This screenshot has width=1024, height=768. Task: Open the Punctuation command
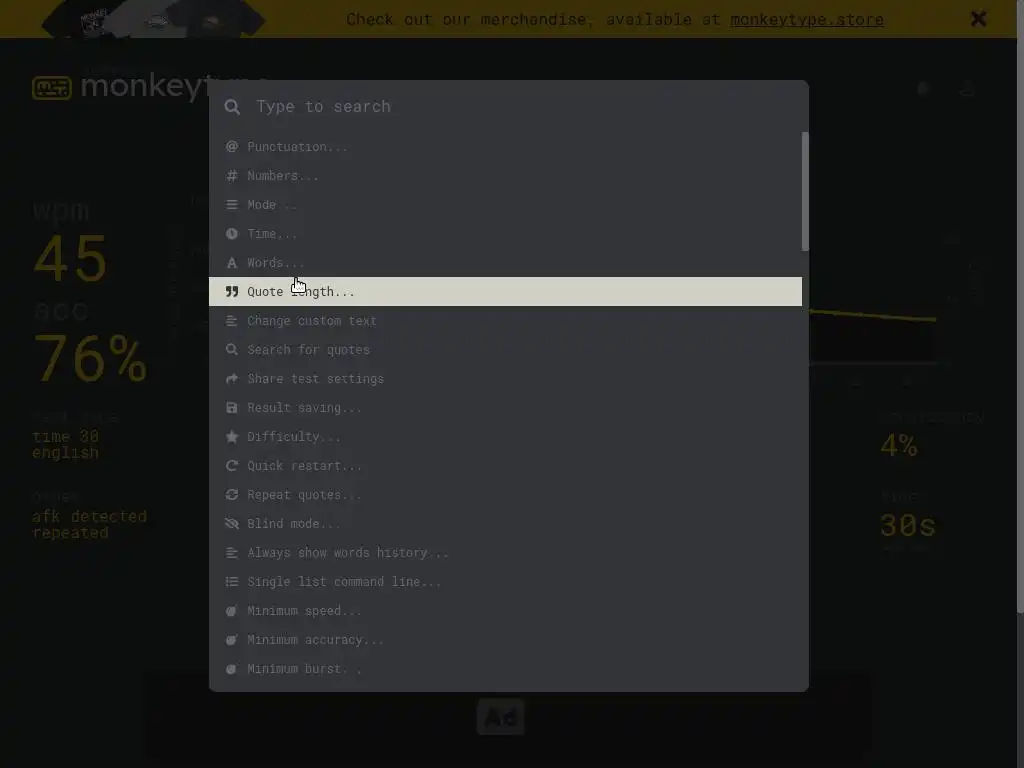505,147
